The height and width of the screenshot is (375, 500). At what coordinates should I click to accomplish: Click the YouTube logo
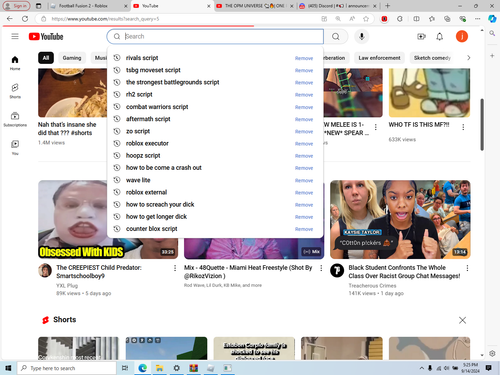[x=46, y=36]
